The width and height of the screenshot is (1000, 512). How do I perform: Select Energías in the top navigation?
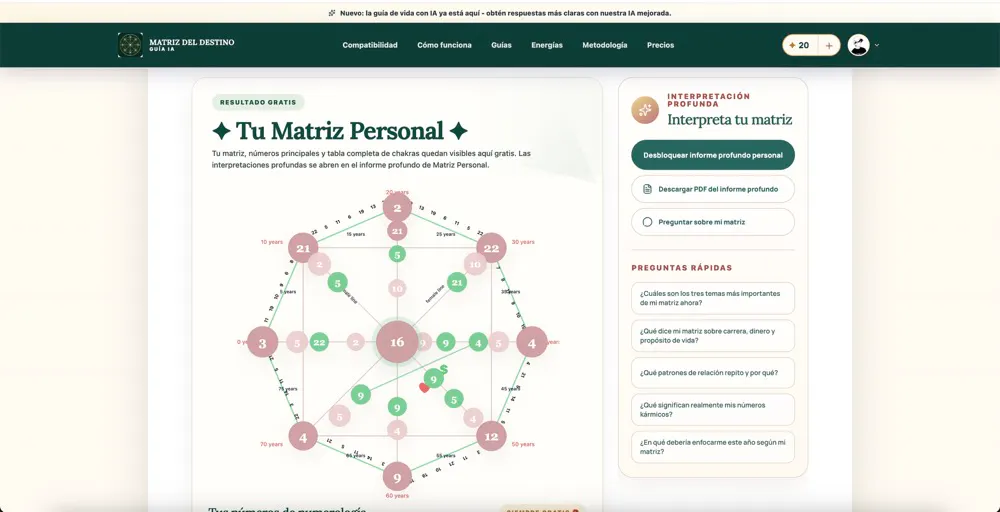pos(547,45)
